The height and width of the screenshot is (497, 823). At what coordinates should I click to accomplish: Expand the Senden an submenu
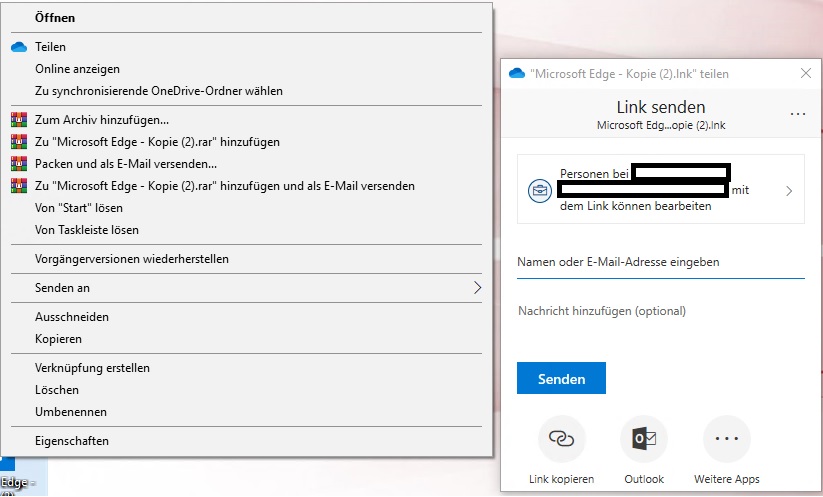[247, 288]
